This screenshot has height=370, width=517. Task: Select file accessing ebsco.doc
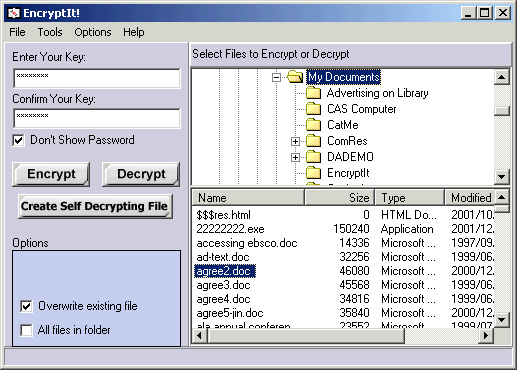pos(247,243)
